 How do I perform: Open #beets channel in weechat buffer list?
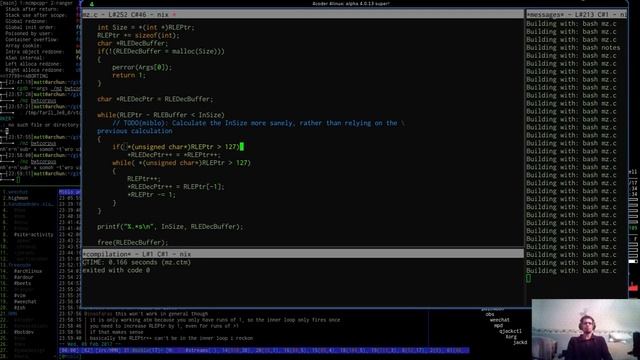22,283
